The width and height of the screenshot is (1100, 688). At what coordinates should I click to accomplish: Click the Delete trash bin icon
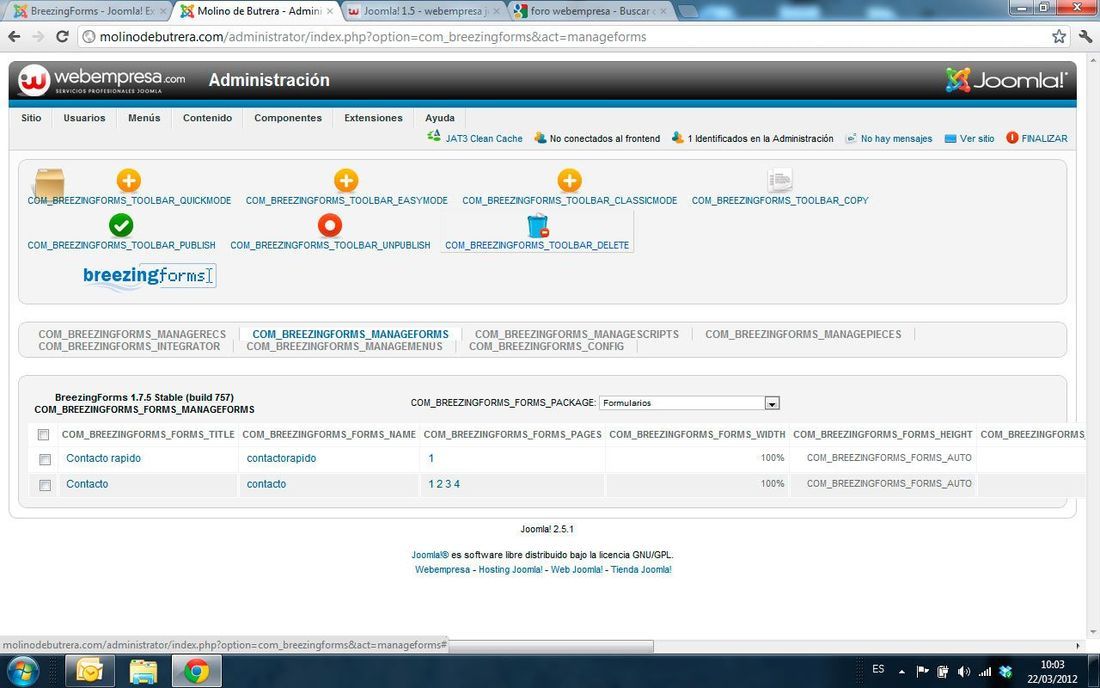click(537, 226)
